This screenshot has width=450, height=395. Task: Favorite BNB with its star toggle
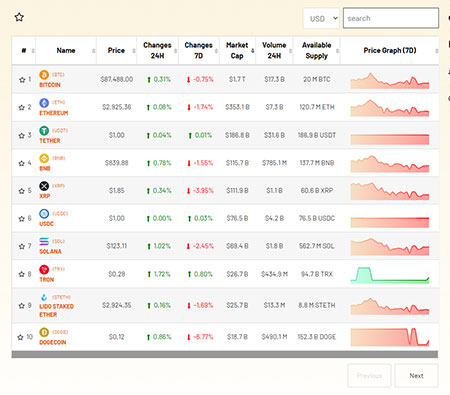[22, 163]
